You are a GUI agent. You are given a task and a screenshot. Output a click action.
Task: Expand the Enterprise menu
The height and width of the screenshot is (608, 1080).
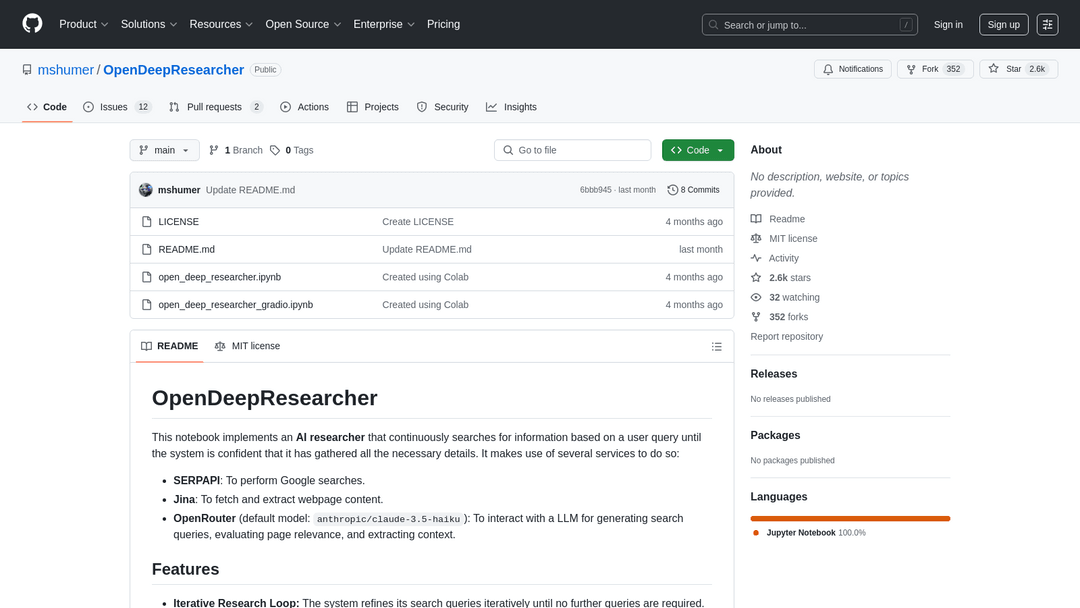[x=384, y=24]
